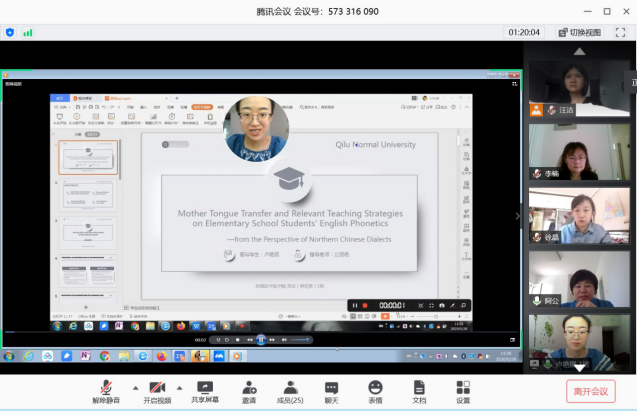637x412 pixels.
Task: Open the 设置 settings icon
Action: (463, 391)
